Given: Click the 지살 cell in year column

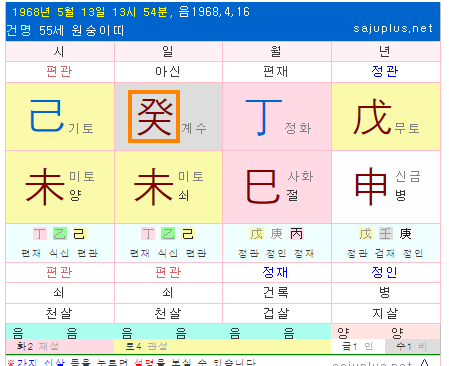Looking at the screenshot, I should (385, 313).
